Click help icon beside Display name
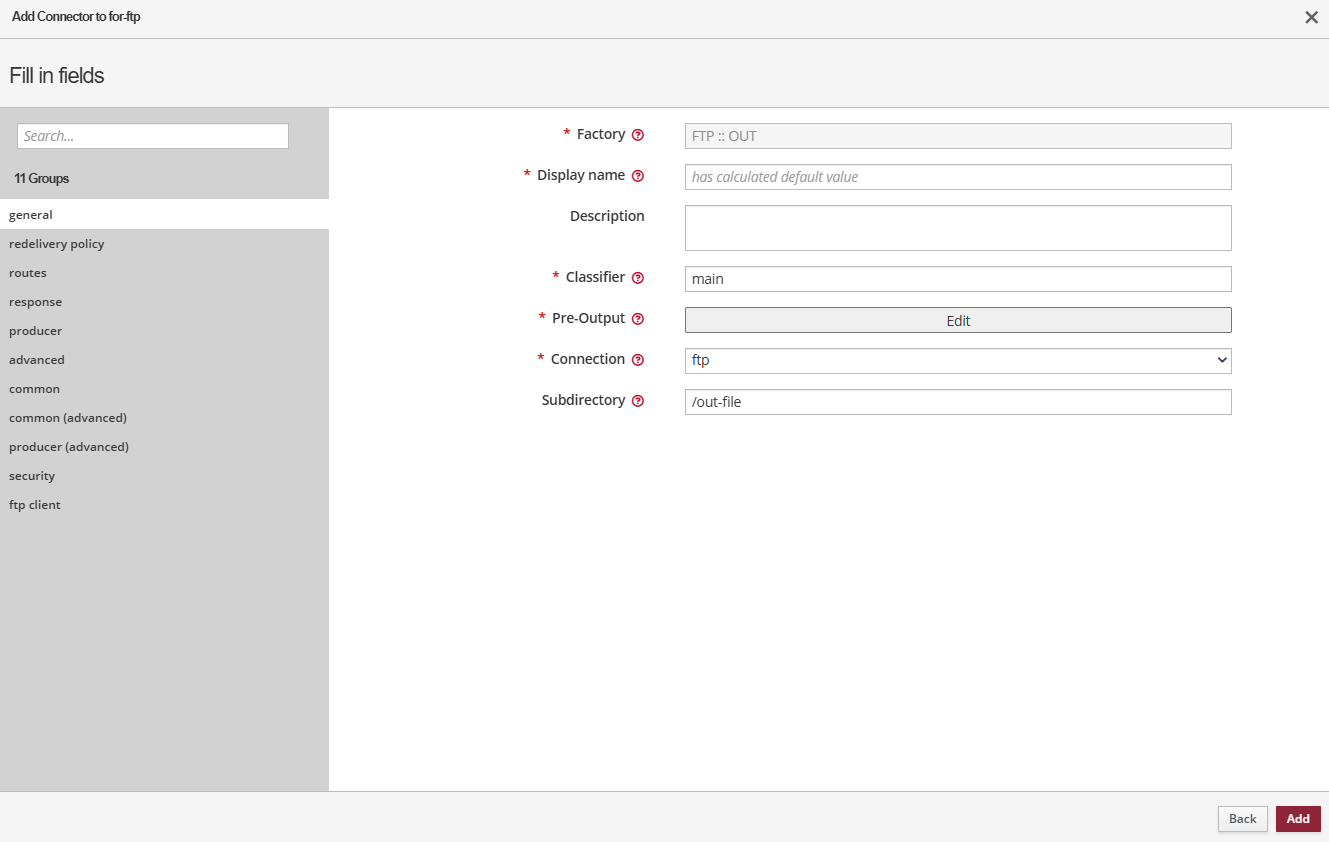The height and width of the screenshot is (842, 1329). (x=638, y=176)
